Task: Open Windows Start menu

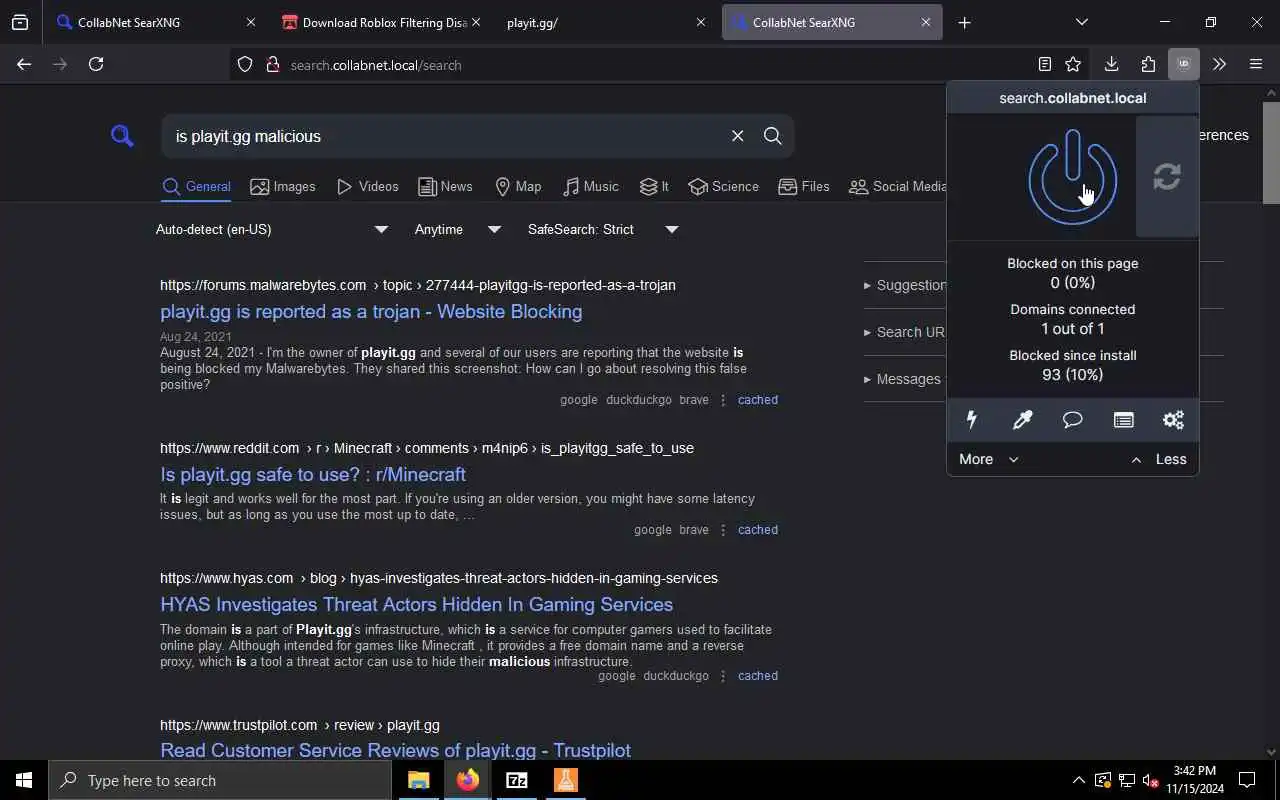Action: (x=24, y=780)
